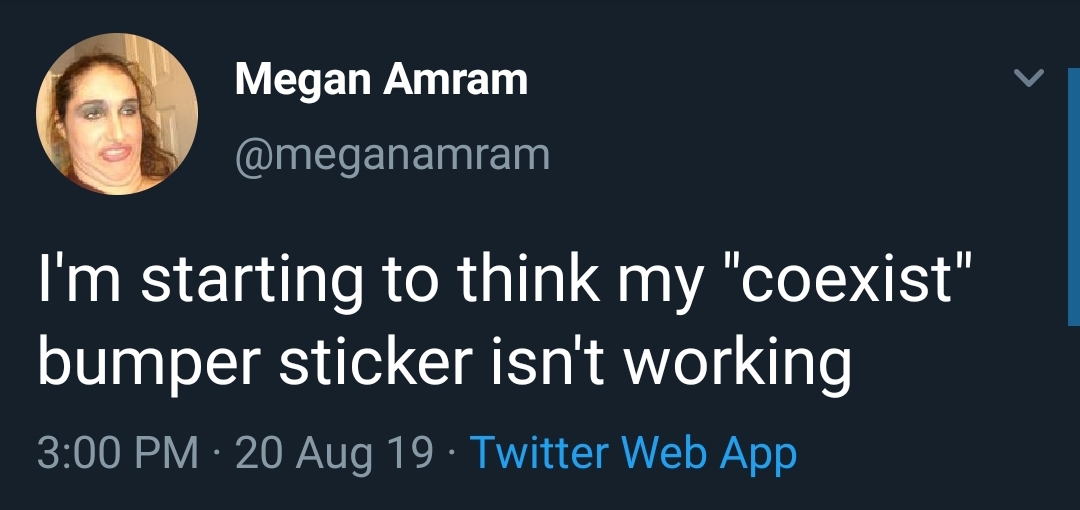This screenshot has width=1080, height=510.
Task: Click the 3:00 PM timestamp
Action: [117, 454]
